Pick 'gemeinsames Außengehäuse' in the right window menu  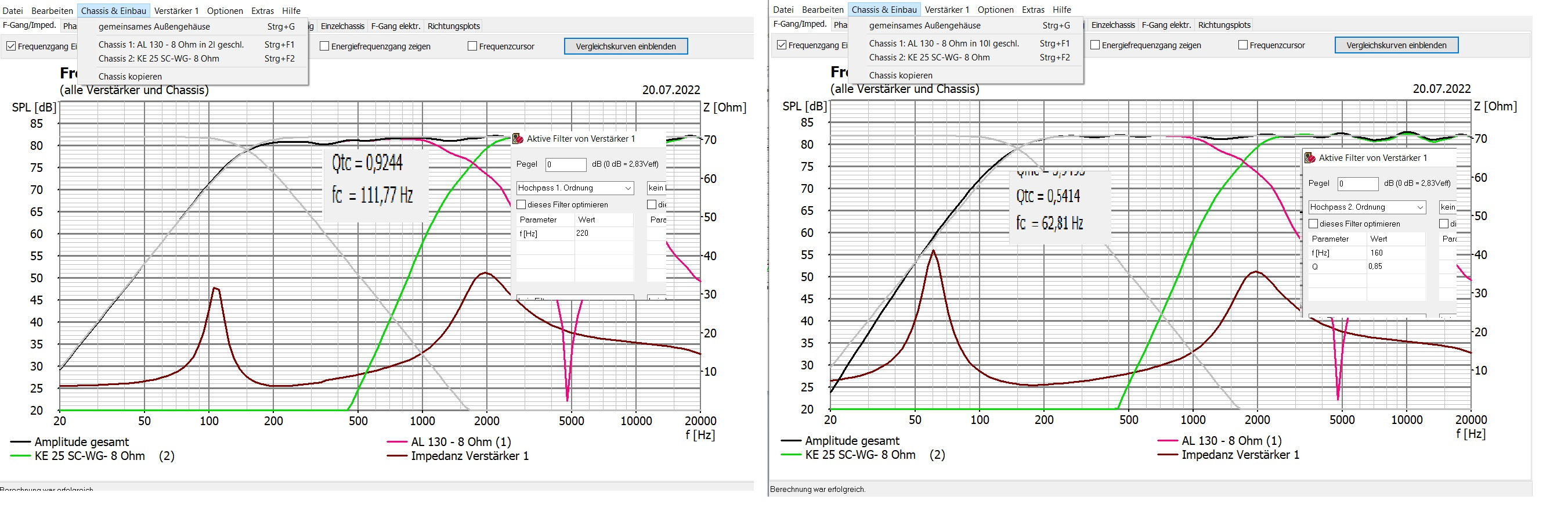(x=924, y=26)
